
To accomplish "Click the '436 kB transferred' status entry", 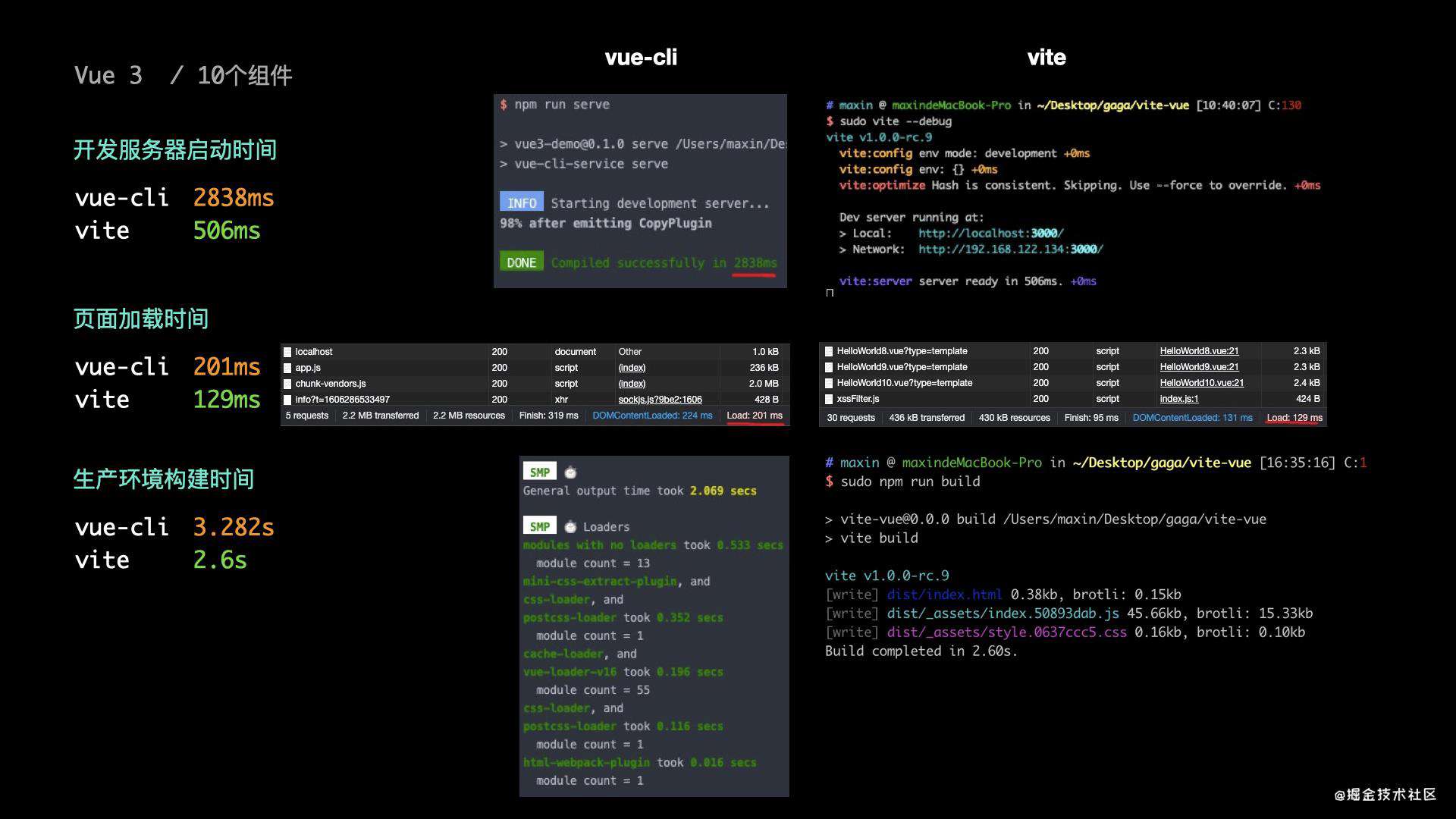I will click(x=927, y=418).
